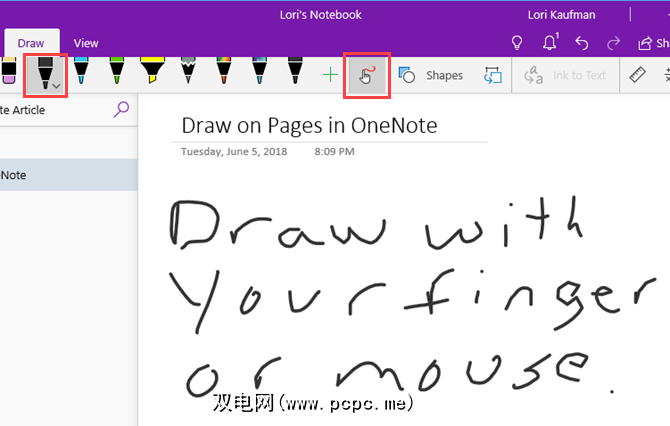Open the Shapes gallery

click(x=432, y=75)
